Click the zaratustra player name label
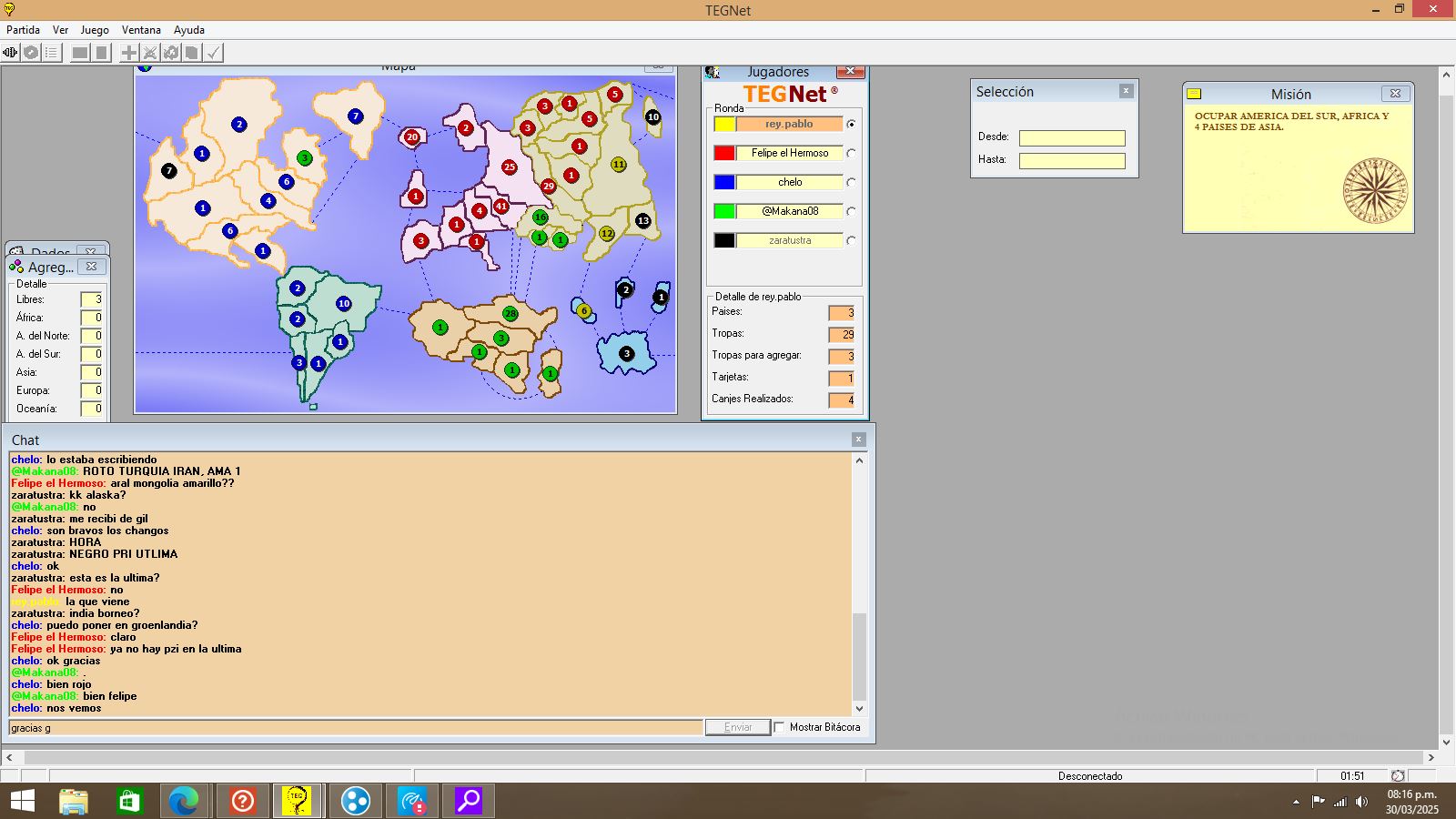Viewport: 1456px width, 819px height. [x=789, y=240]
